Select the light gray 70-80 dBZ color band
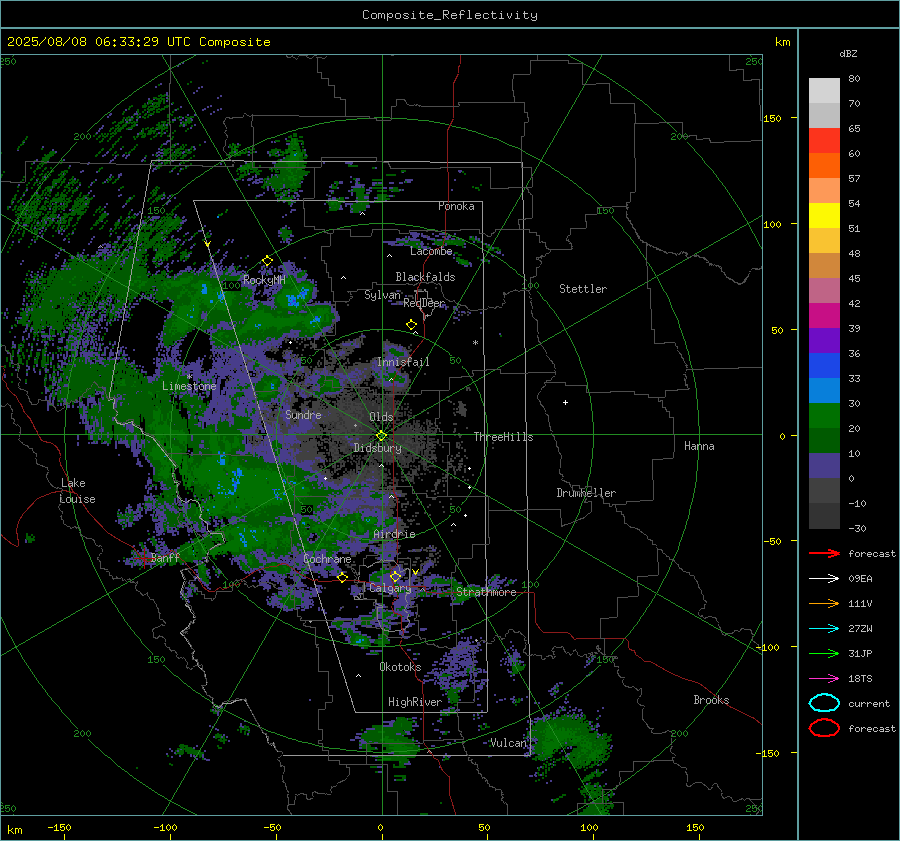 click(824, 91)
